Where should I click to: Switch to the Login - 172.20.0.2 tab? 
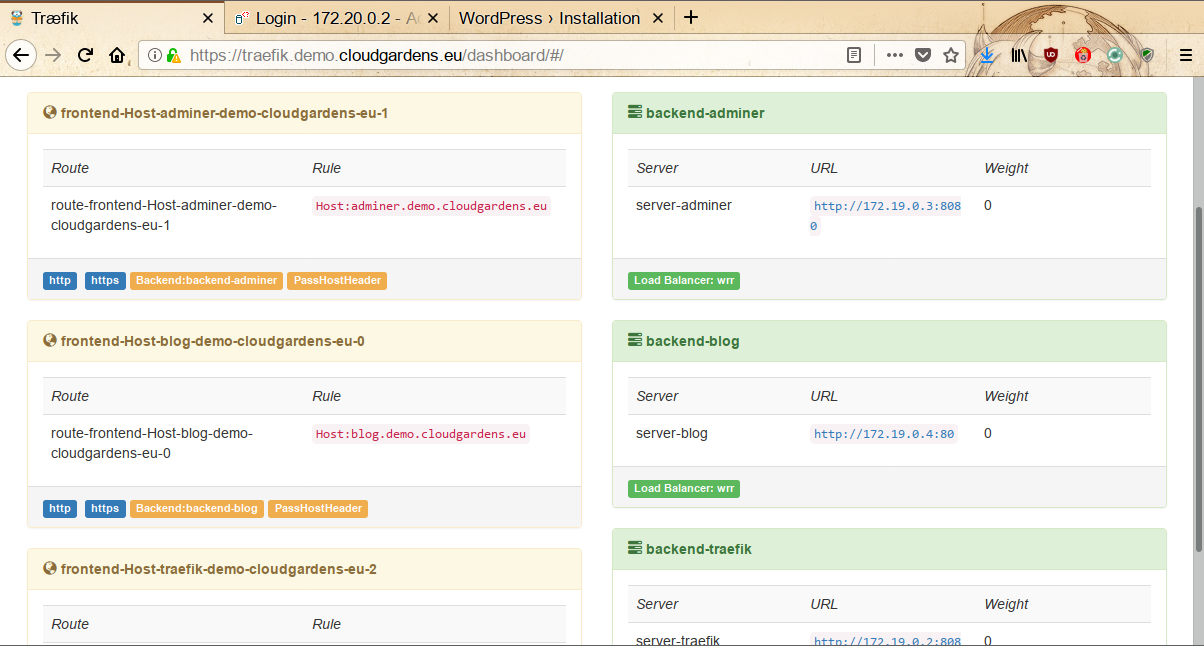coord(336,18)
